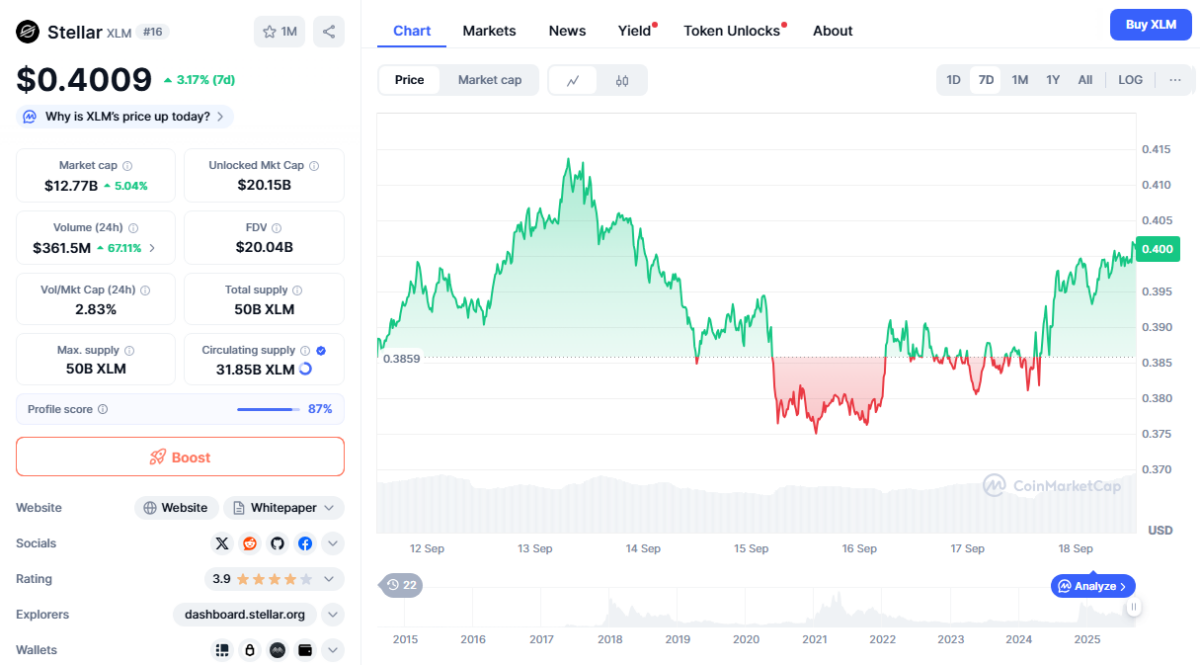Open the Token Unlocks tab
Image resolution: width=1200 pixels, height=665 pixels.
click(x=731, y=31)
